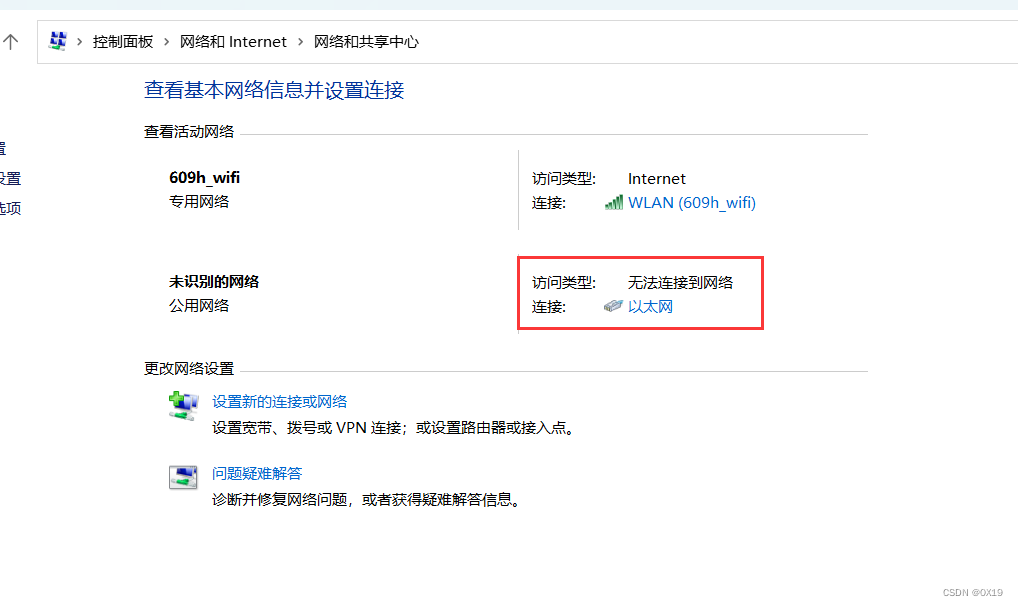Image resolution: width=1018 pixels, height=606 pixels.
Task: Navigate to 控制面板 via breadcrumb
Action: 123,42
